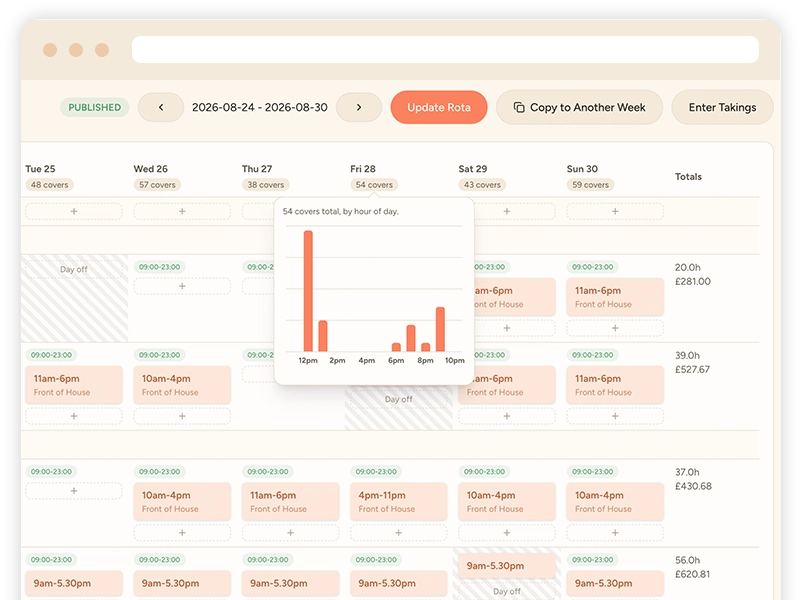The image size is (800, 600).
Task: Open Tue 25 9am-5.30pm shift
Action: 74,584
